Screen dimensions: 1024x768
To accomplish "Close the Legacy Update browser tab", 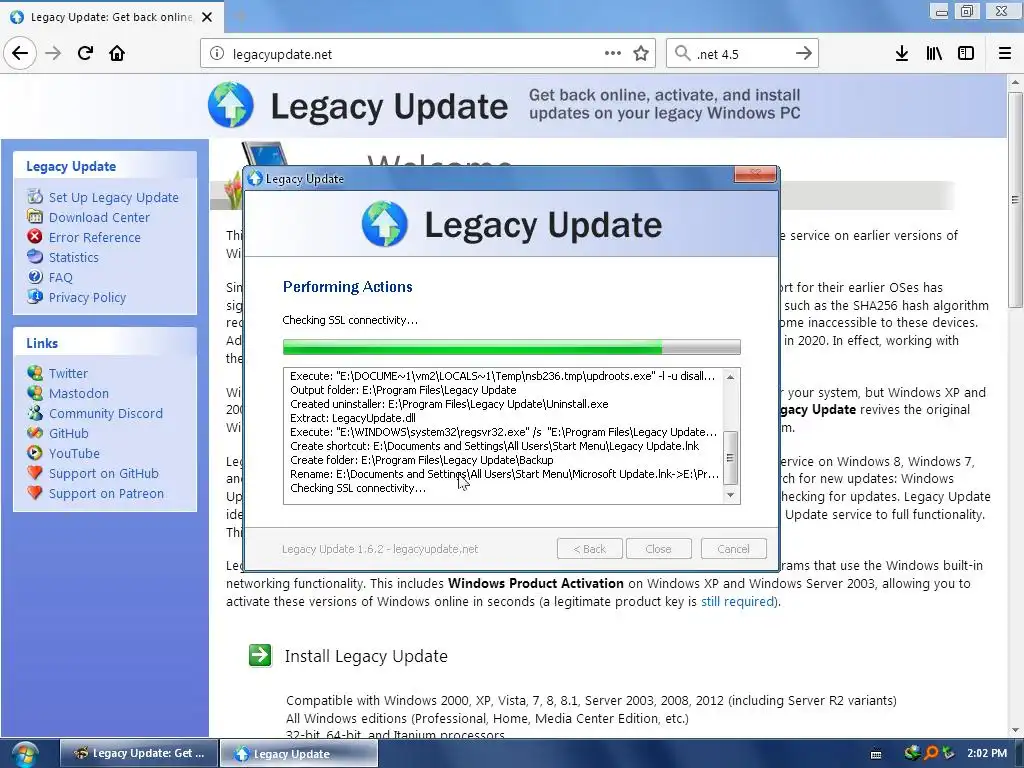I will pos(207,17).
